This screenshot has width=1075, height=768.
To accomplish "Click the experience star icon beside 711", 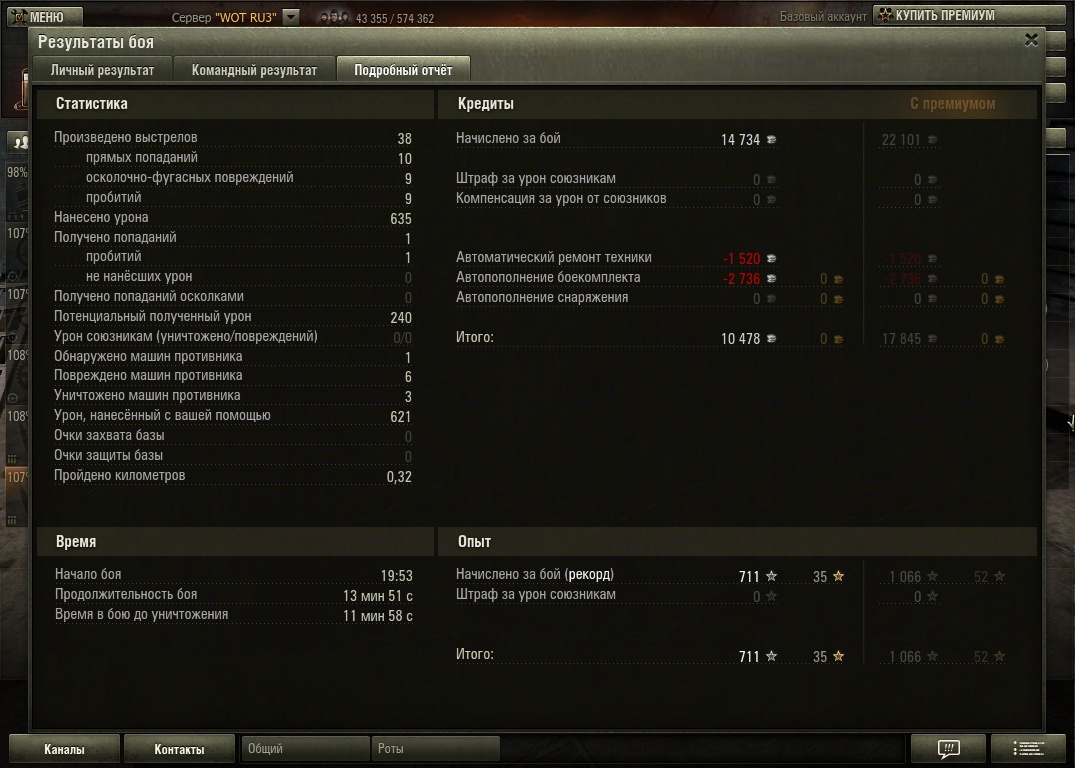I will point(771,577).
